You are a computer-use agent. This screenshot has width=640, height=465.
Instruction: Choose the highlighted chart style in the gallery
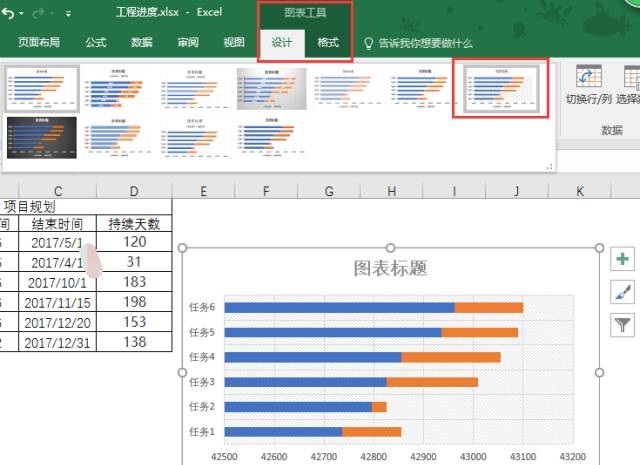pos(499,88)
